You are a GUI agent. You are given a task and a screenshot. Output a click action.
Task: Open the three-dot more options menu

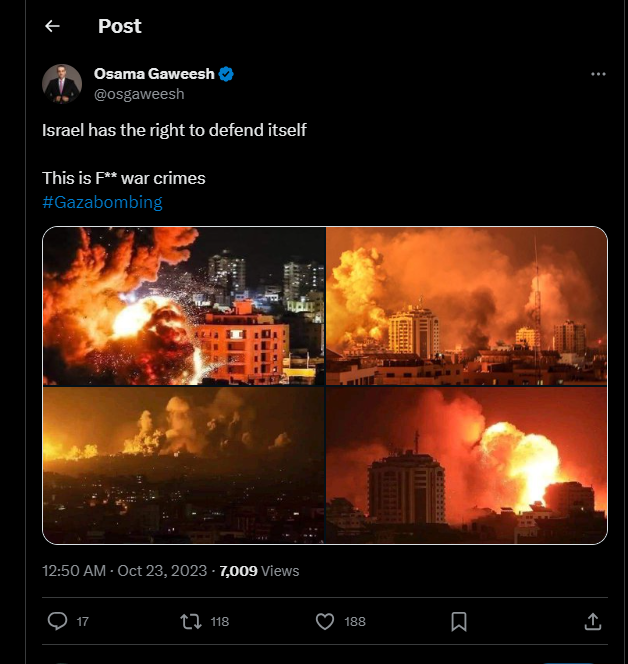598,74
